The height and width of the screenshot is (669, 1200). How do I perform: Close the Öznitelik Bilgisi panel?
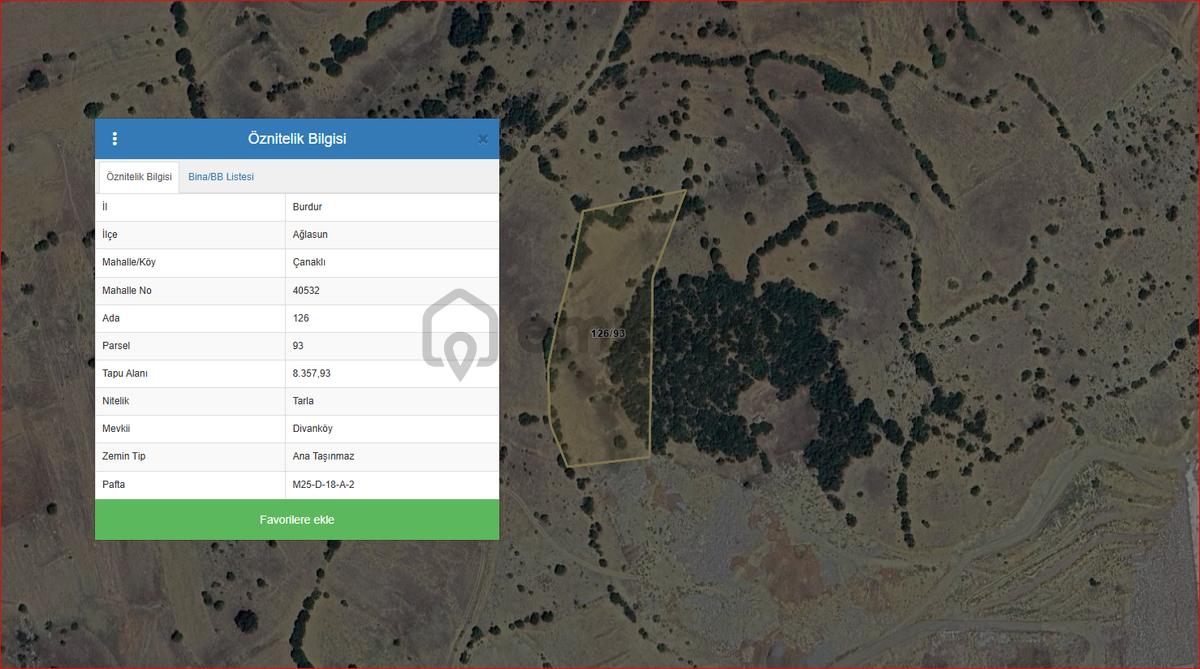483,139
